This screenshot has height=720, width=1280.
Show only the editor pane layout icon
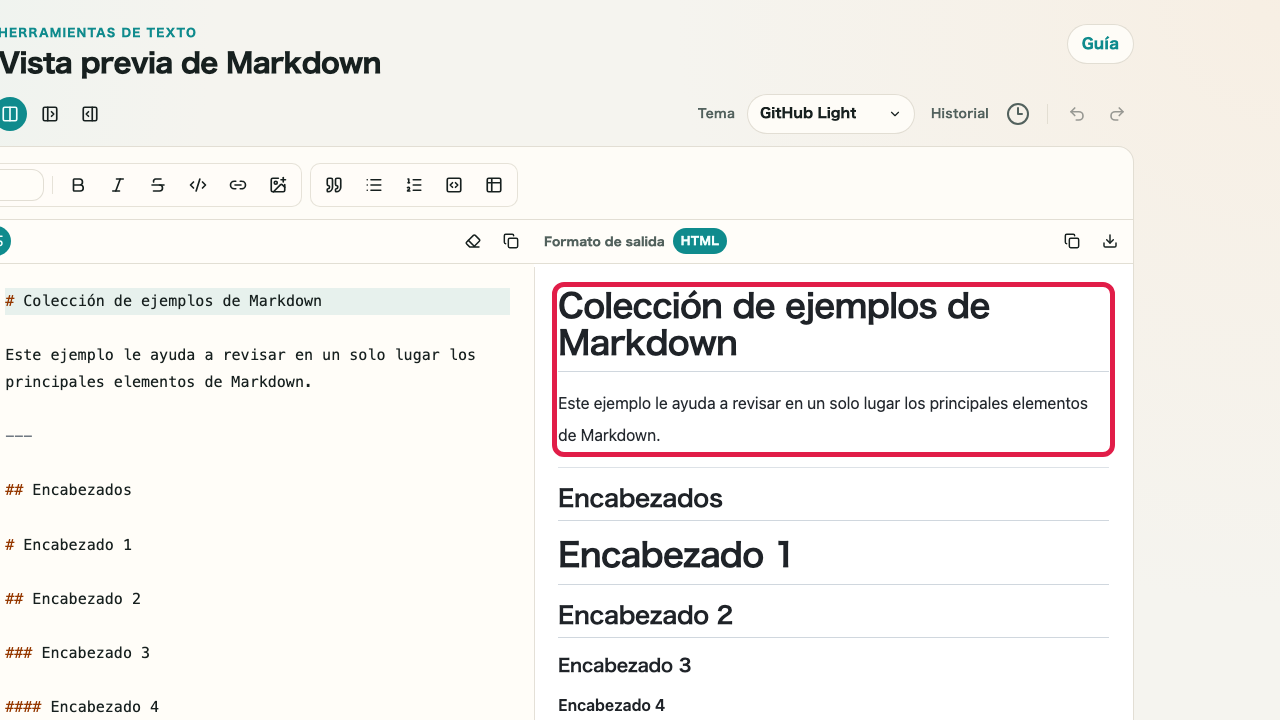50,114
